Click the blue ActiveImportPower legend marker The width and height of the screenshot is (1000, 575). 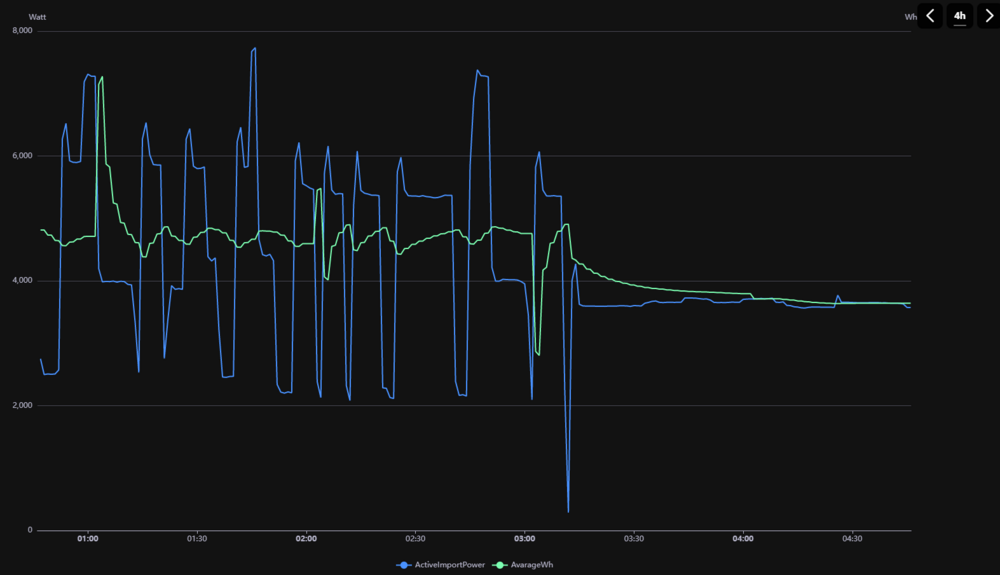404,565
